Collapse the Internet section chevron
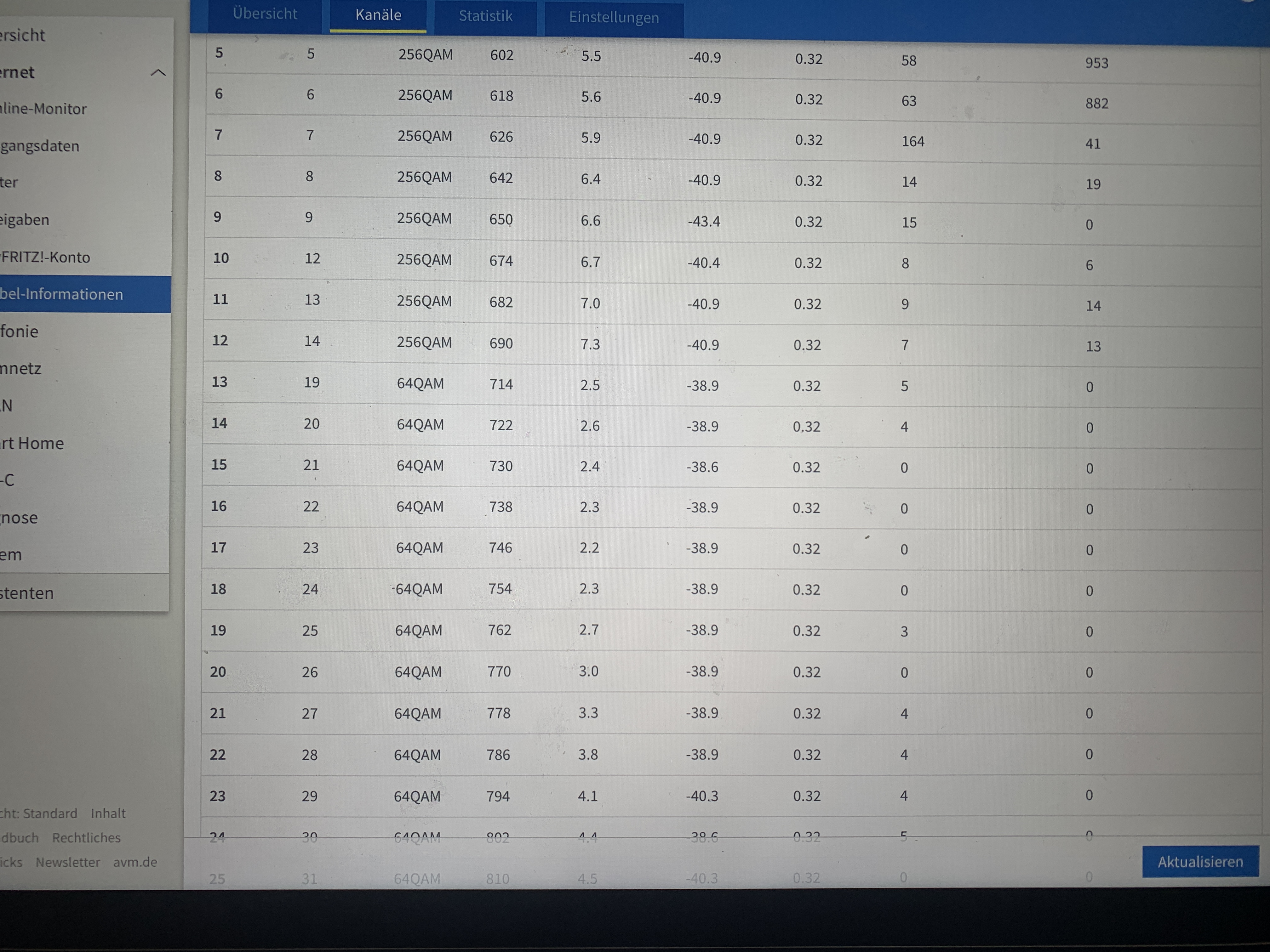The image size is (1270, 952). point(158,72)
